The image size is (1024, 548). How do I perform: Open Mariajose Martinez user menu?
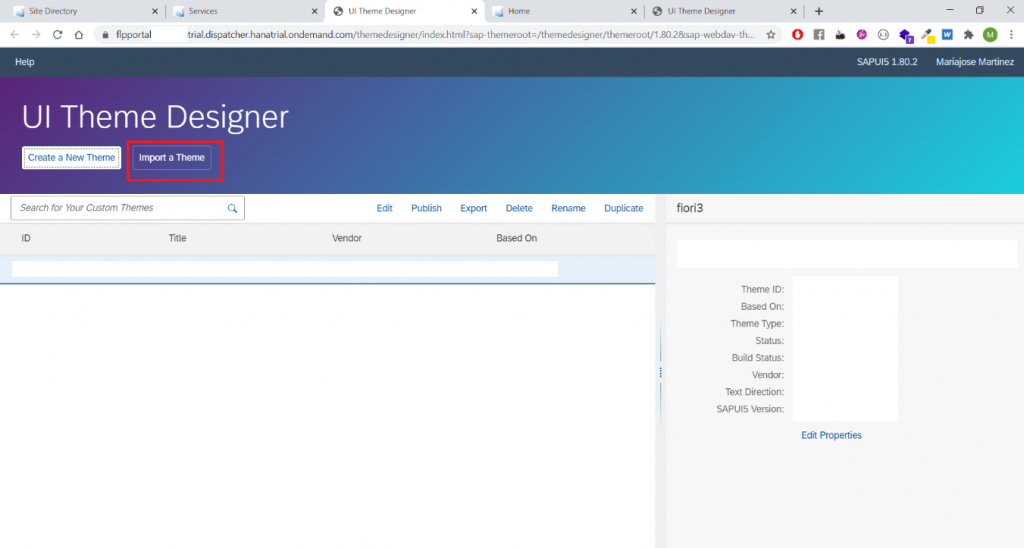tap(974, 62)
